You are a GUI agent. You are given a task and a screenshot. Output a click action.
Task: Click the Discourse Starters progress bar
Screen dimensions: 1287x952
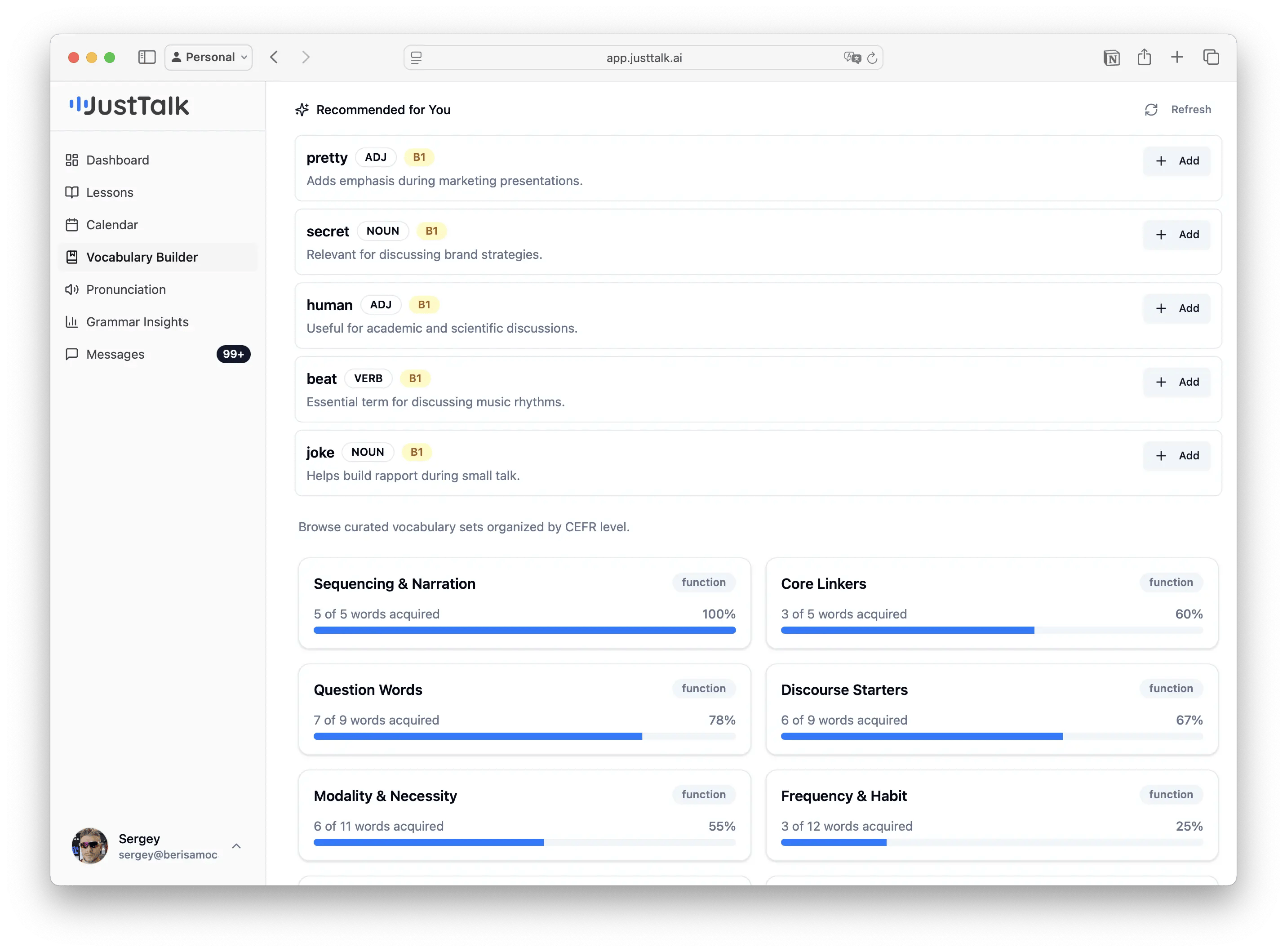(x=991, y=737)
